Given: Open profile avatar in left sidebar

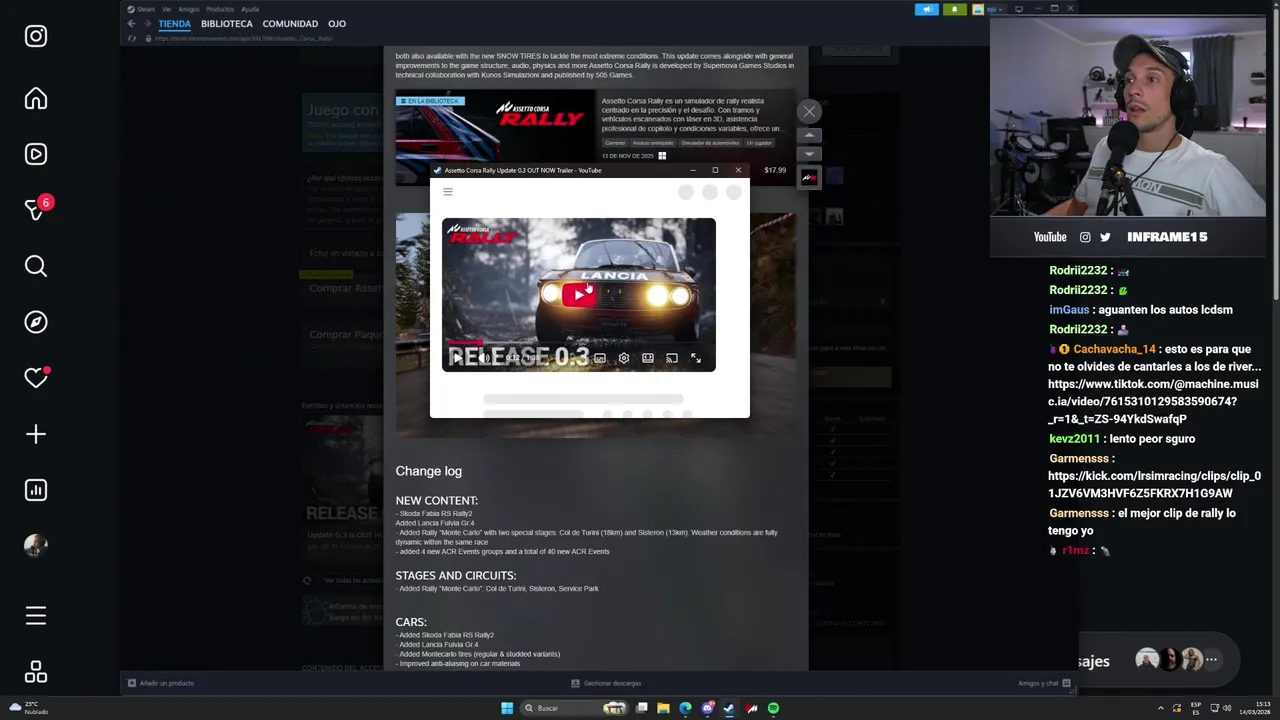Looking at the screenshot, I should click(36, 546).
